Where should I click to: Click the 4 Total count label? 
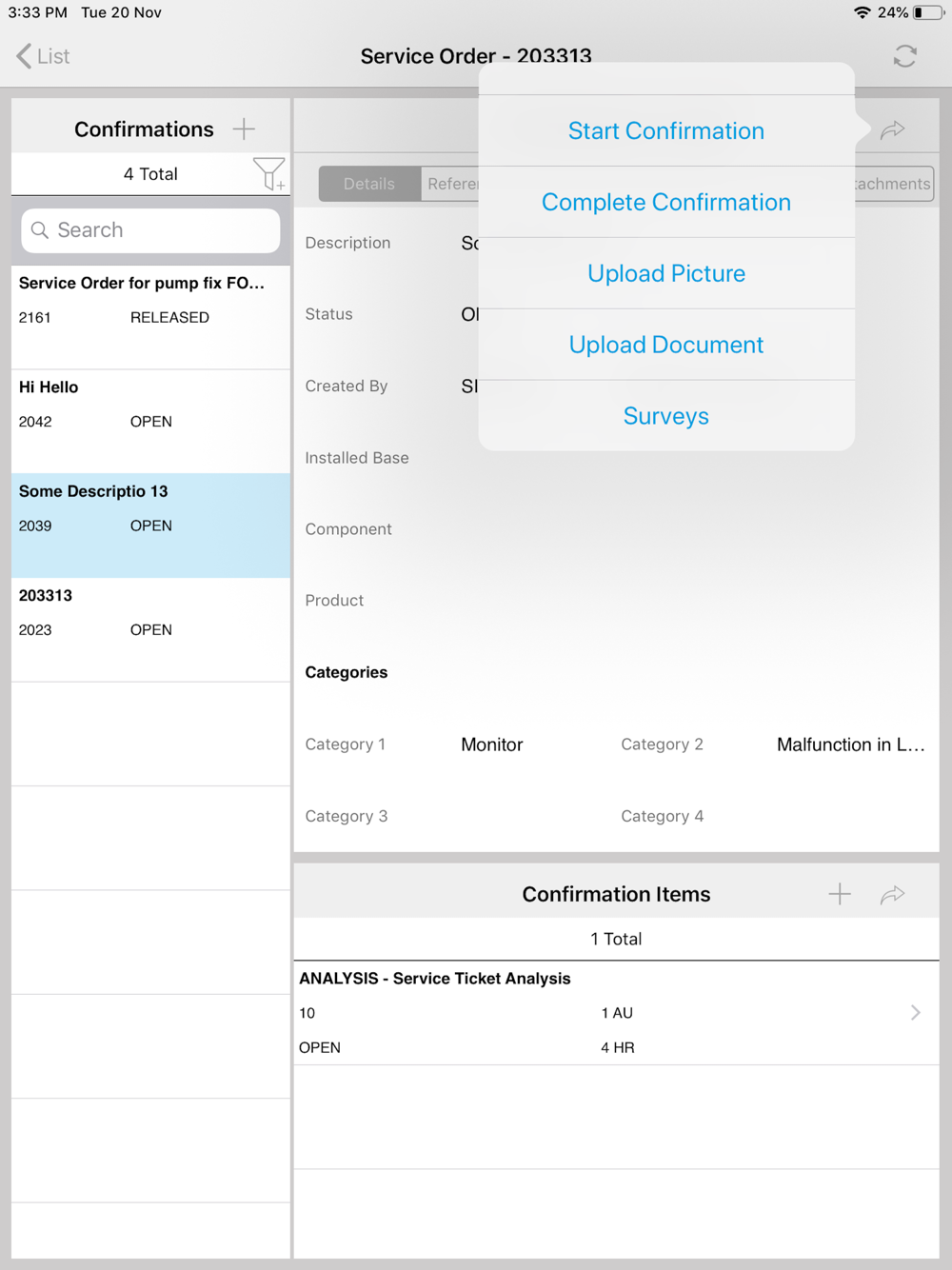tap(150, 174)
